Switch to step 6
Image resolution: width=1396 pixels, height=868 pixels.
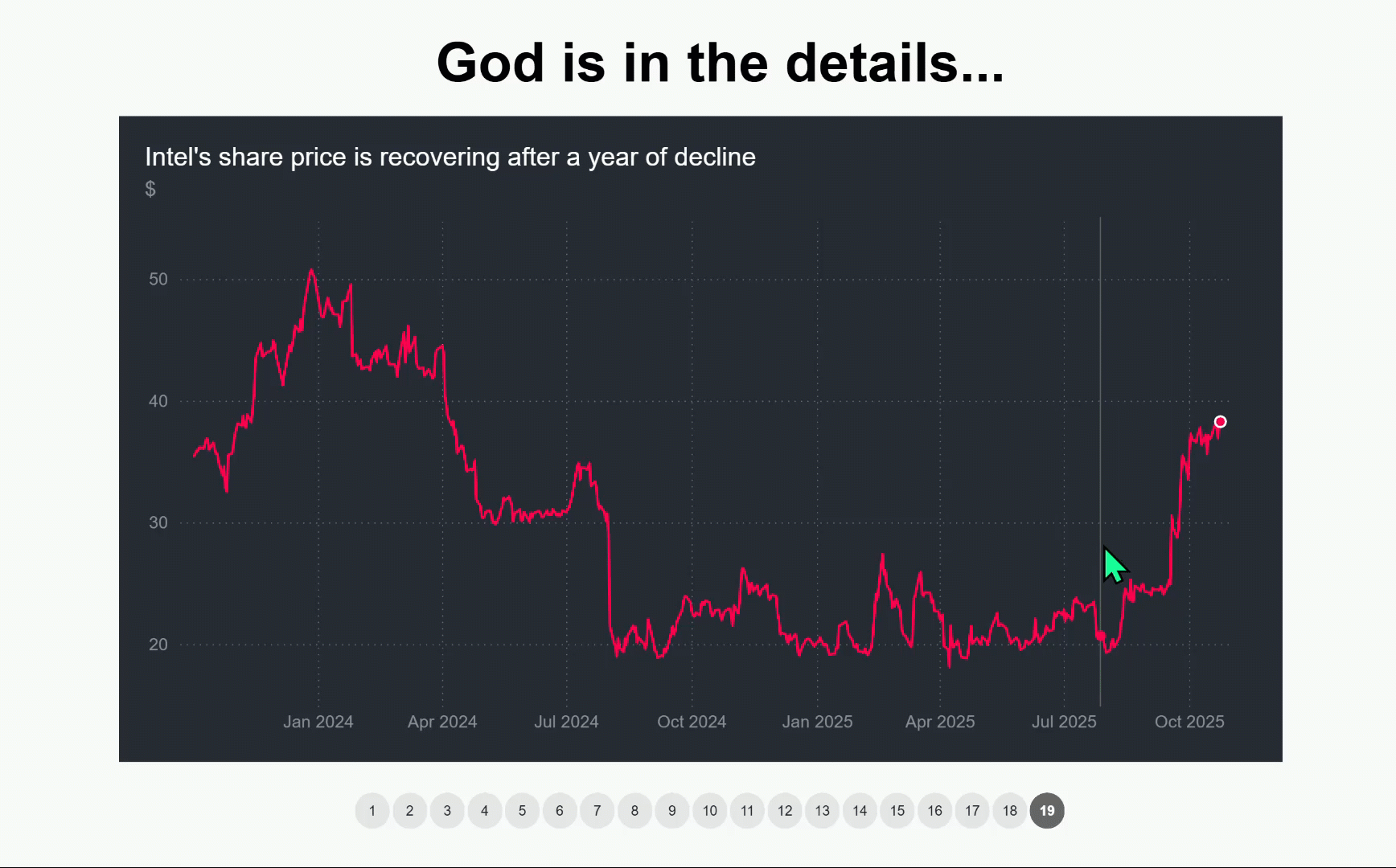pos(560,810)
